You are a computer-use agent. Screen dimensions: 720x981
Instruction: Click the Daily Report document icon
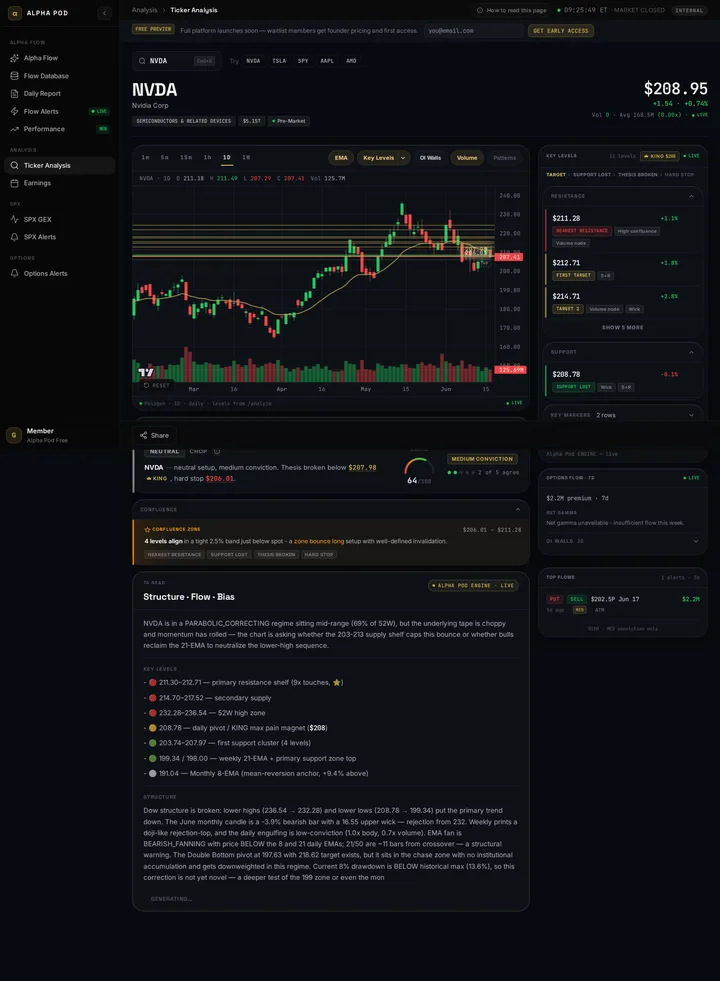(14, 94)
